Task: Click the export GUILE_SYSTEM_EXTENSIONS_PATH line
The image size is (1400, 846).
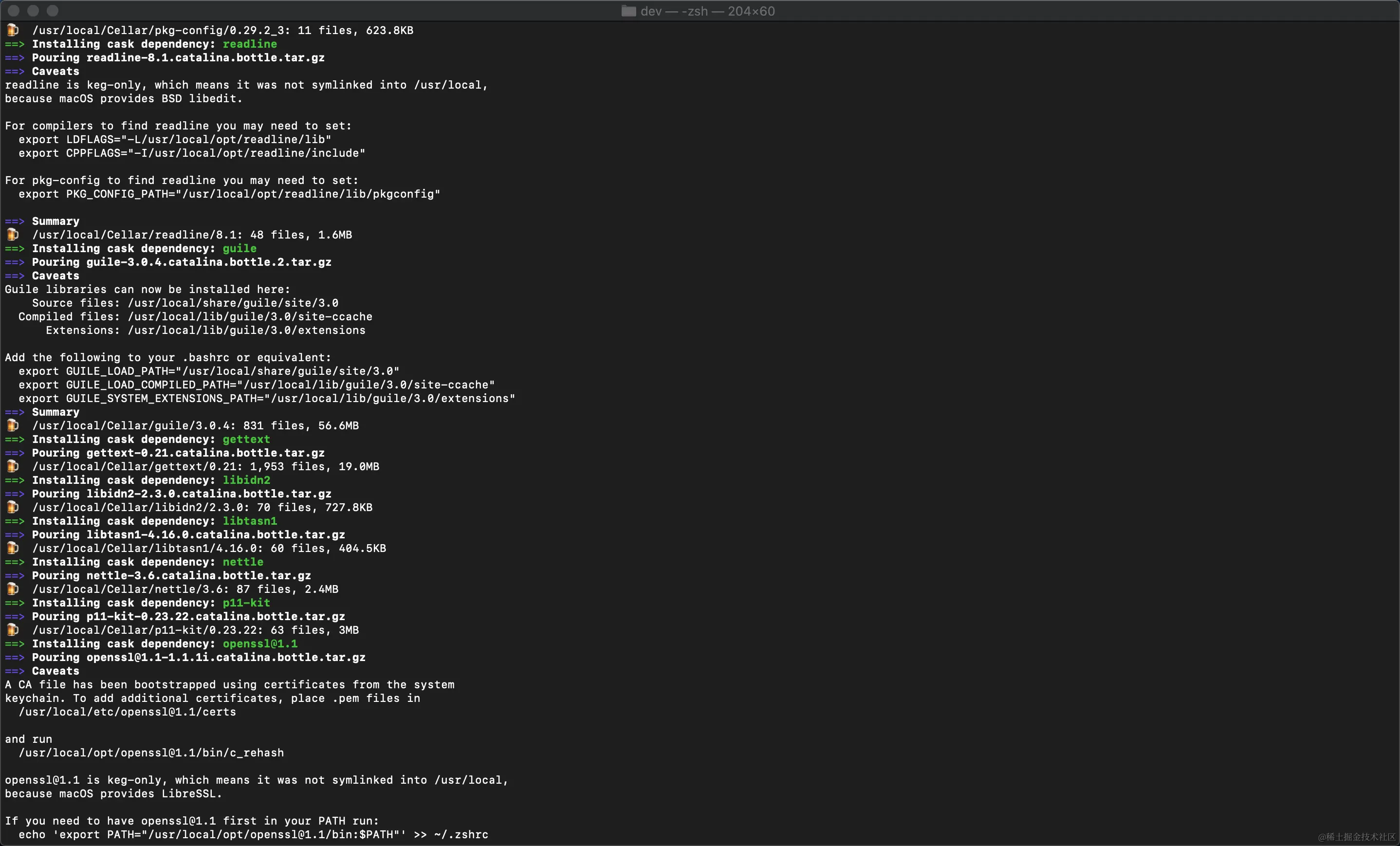Action: (267, 398)
